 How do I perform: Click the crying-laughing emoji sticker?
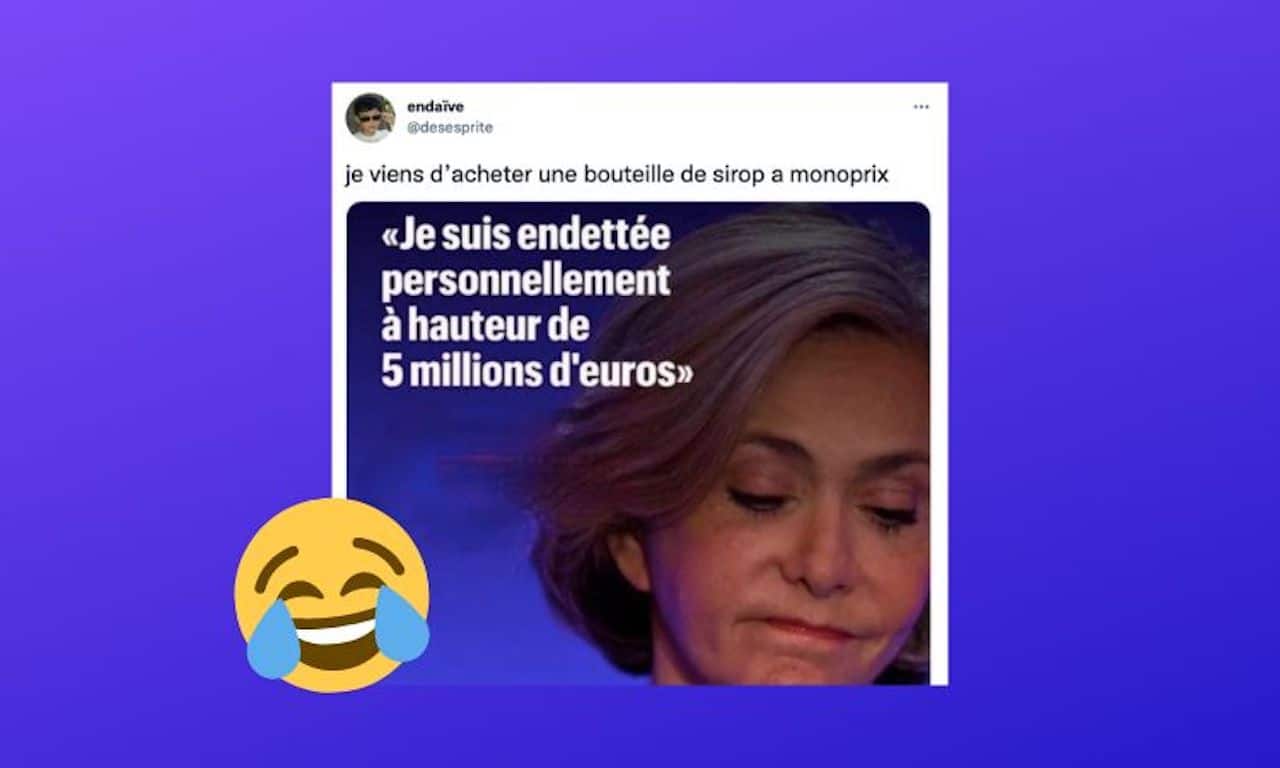[x=332, y=594]
